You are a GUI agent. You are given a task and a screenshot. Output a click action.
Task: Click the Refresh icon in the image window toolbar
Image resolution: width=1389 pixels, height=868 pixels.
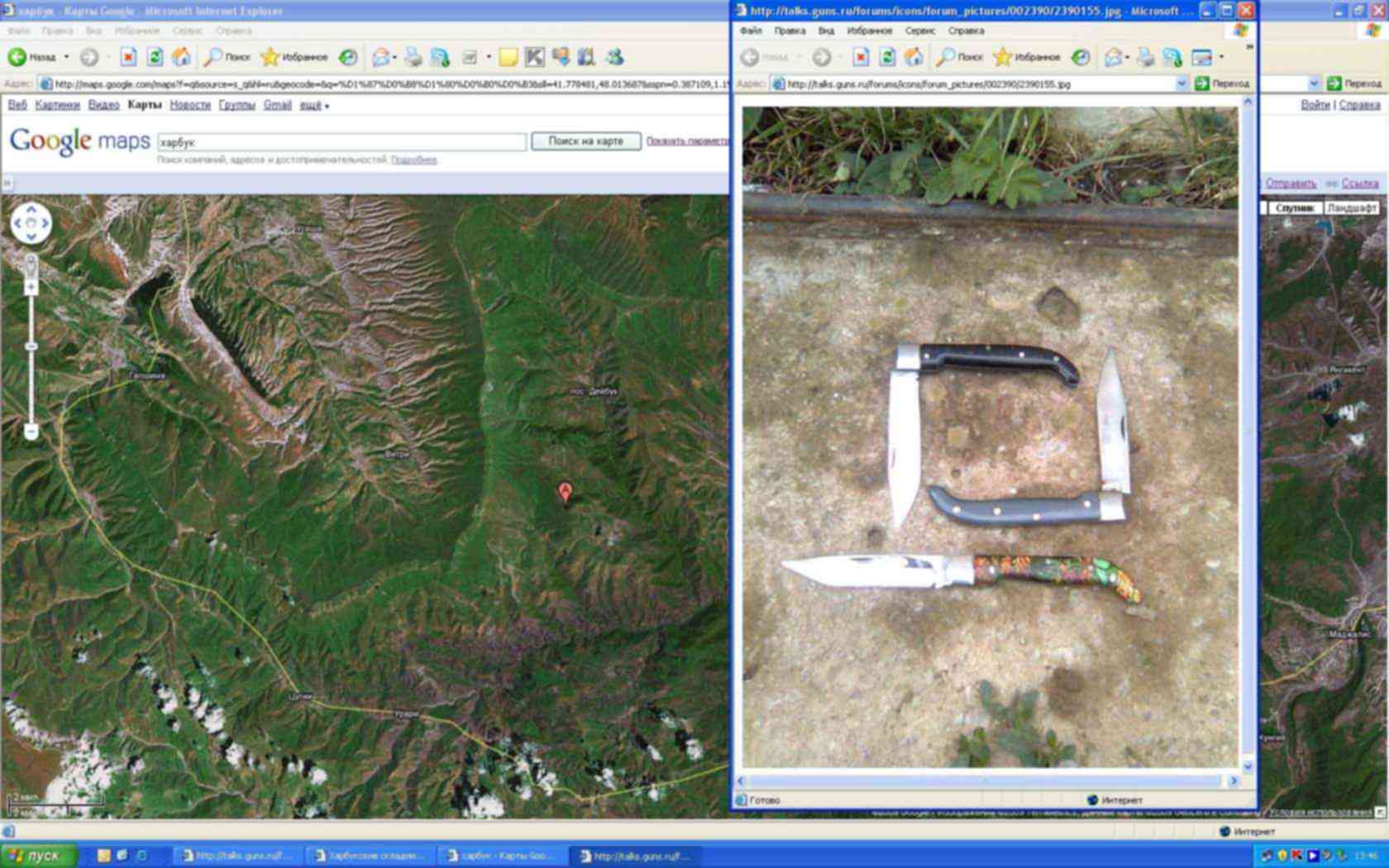[887, 57]
